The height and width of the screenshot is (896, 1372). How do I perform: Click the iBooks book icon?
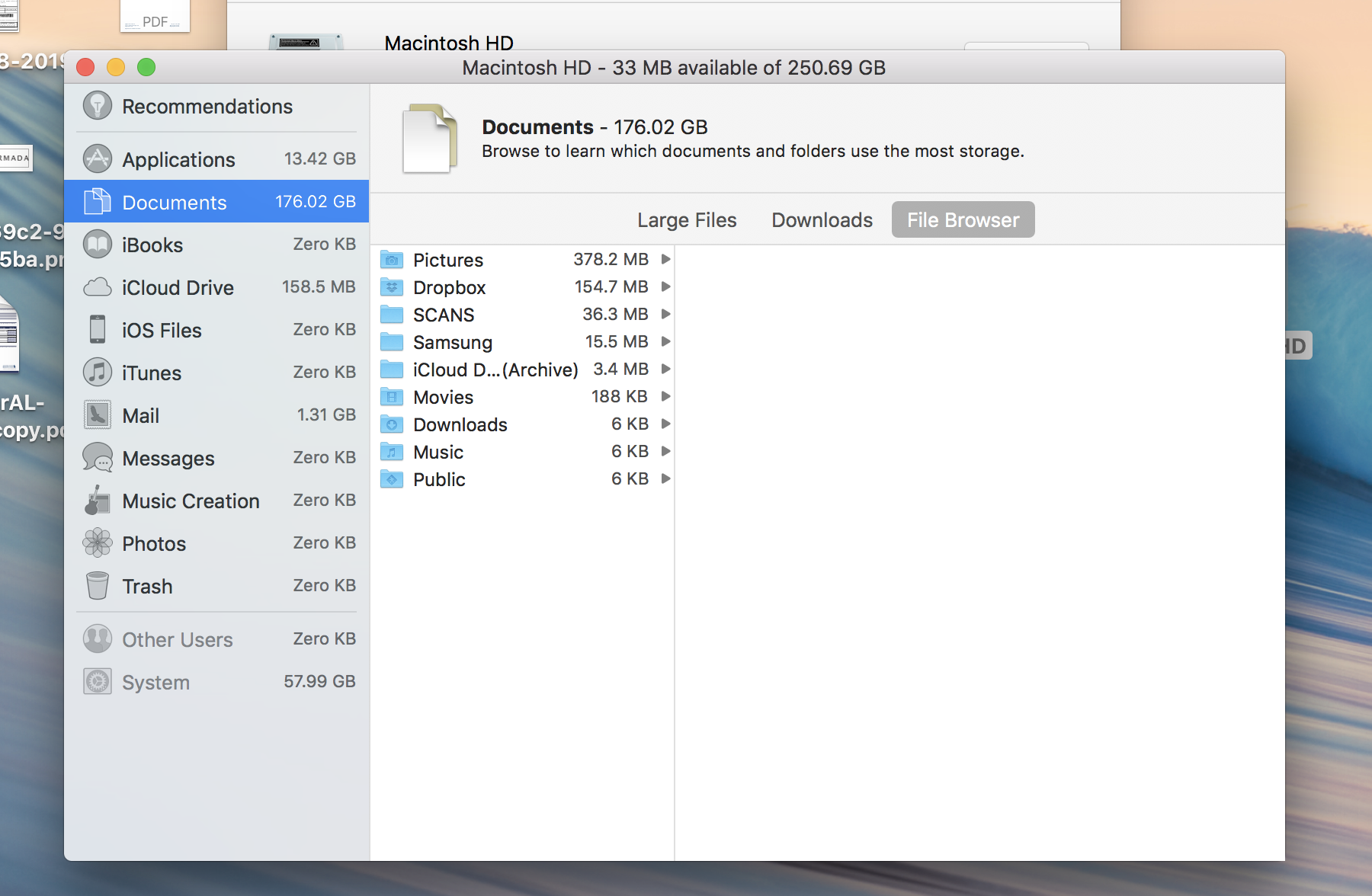(x=98, y=245)
